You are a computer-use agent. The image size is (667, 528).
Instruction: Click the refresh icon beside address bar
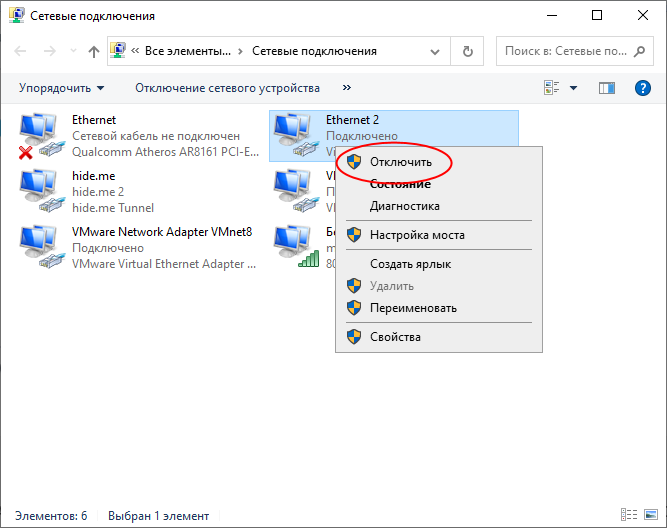click(x=467, y=51)
